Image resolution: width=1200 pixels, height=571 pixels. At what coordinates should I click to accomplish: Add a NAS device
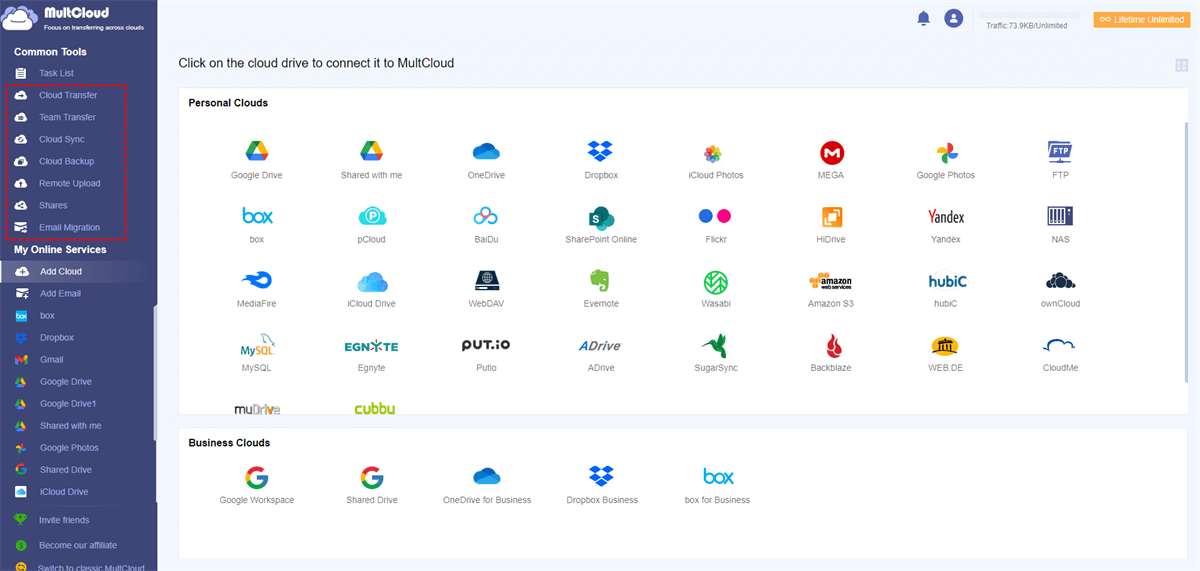1061,216
